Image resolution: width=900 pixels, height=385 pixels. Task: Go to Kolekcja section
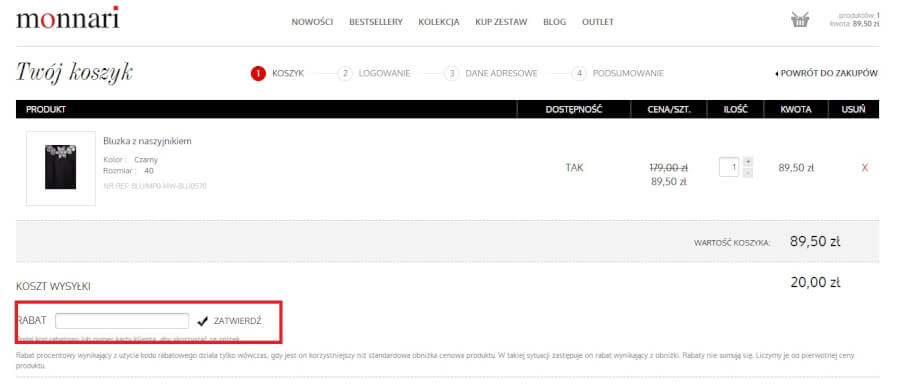[x=439, y=22]
